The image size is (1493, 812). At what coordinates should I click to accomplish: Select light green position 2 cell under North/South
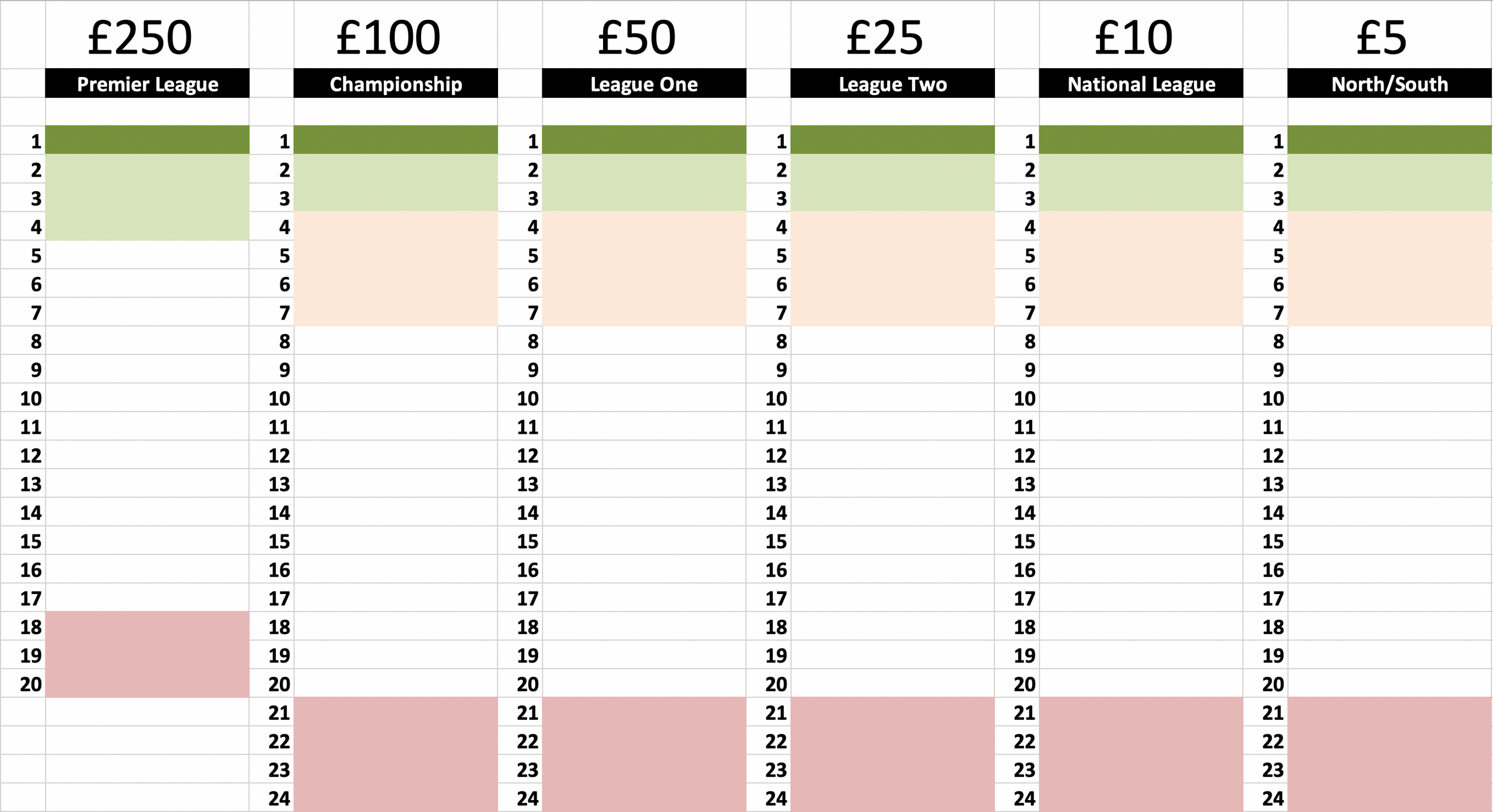click(1390, 169)
